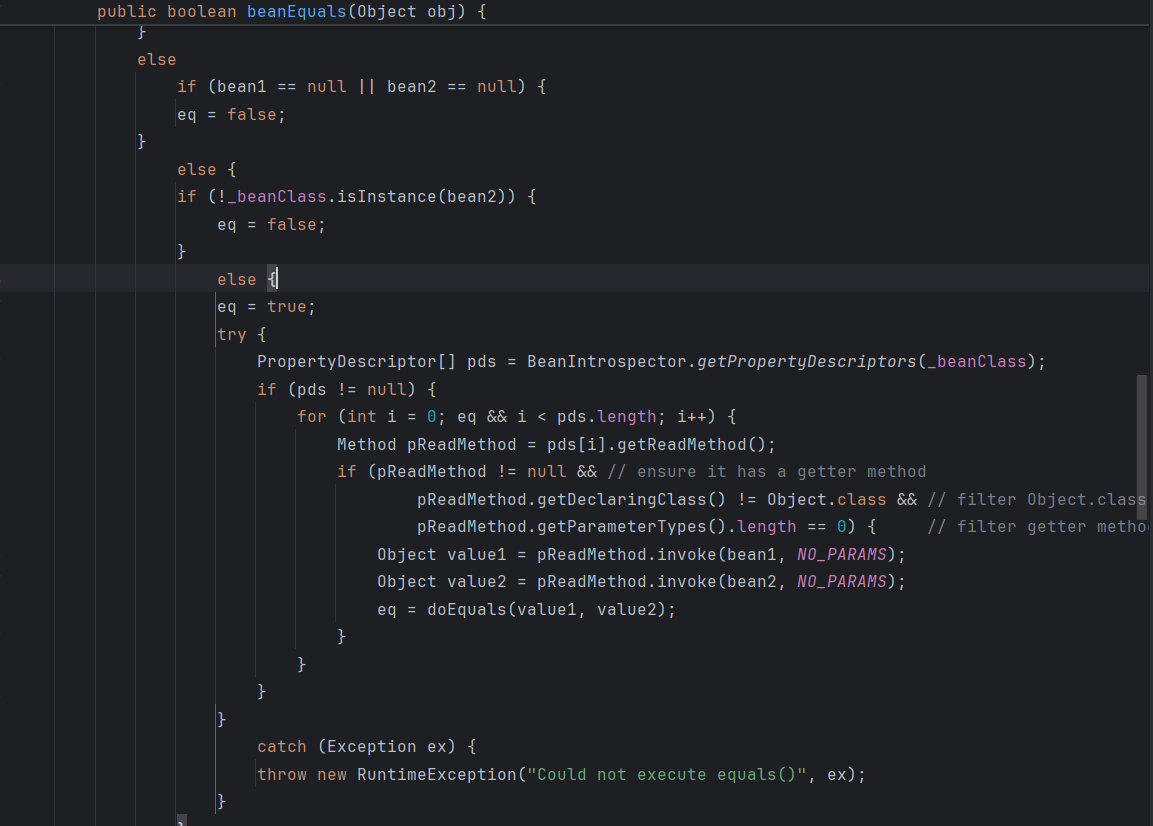Viewport: 1153px width, 826px height.
Task: Place cursor on the 'eq = true' statement
Action: pos(266,307)
